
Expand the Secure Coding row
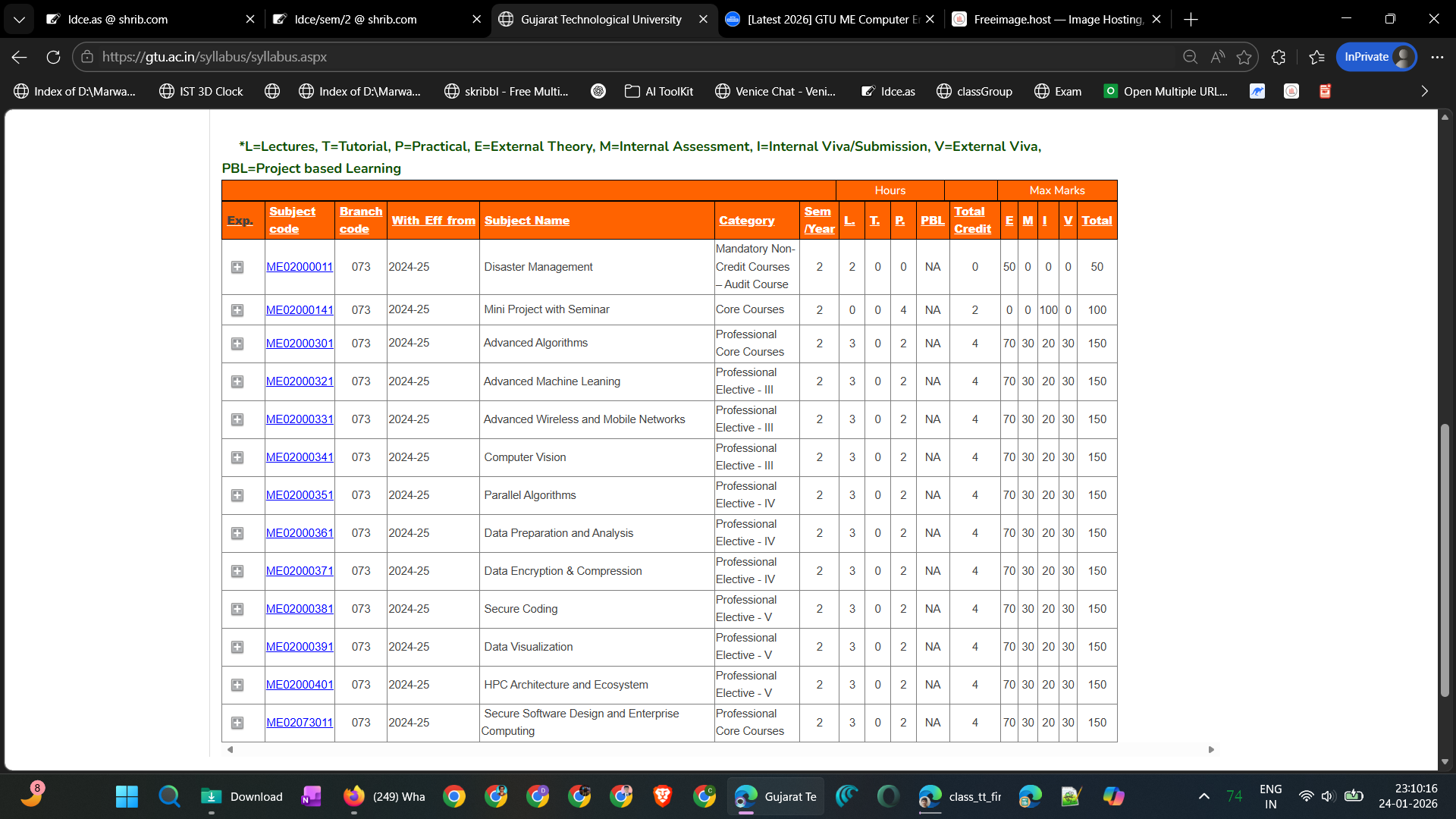pos(237,609)
